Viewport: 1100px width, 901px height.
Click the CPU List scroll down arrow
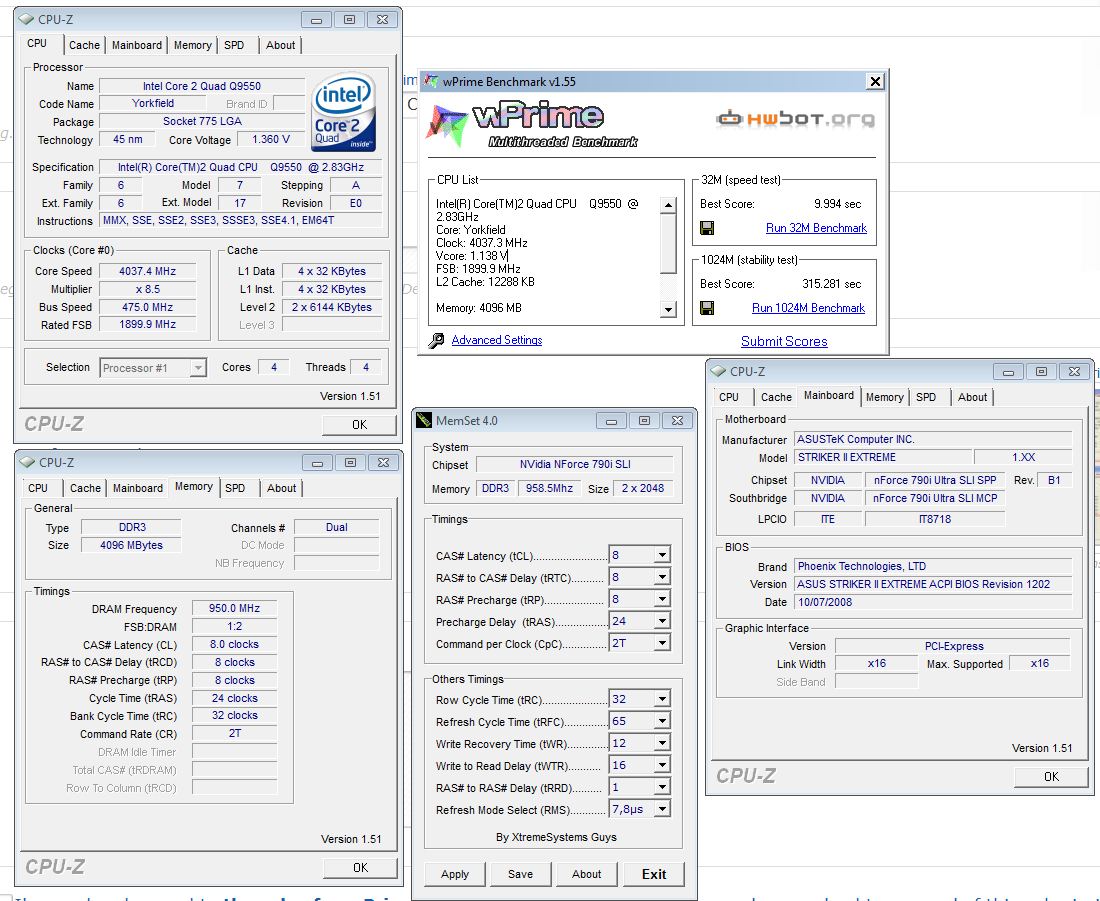669,309
